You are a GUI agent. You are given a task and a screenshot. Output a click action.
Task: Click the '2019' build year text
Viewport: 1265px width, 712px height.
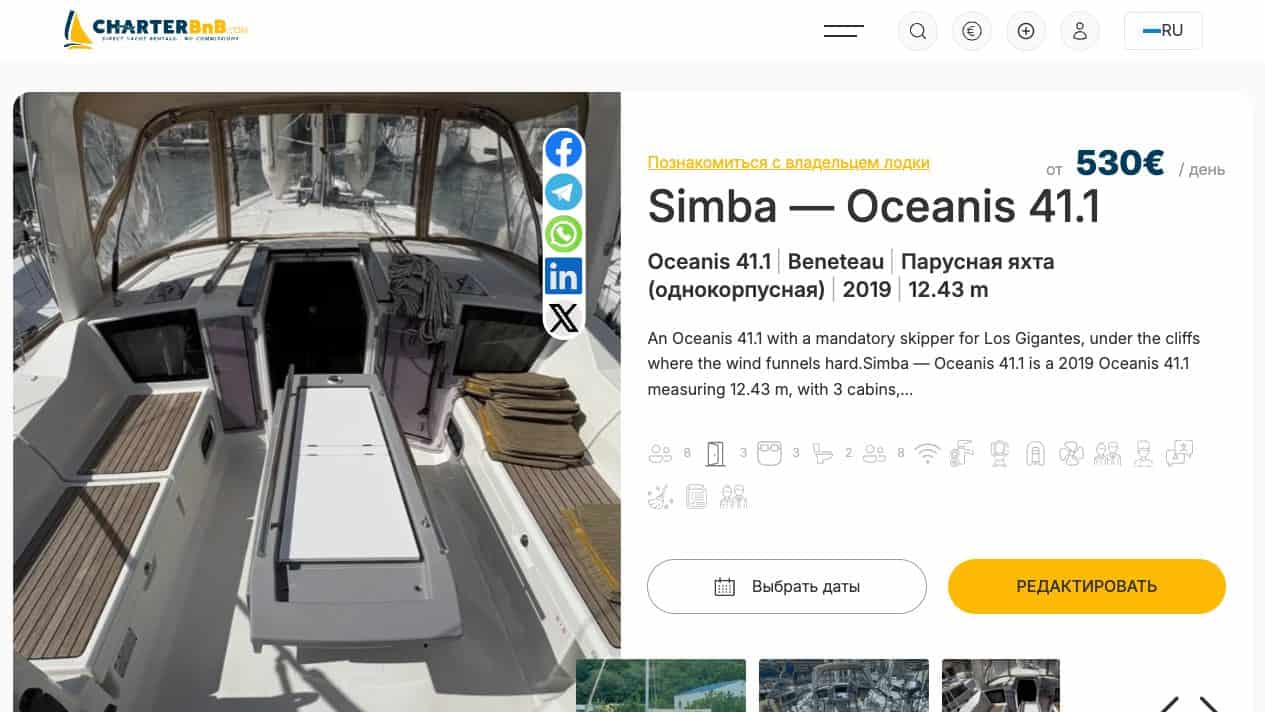pos(867,290)
